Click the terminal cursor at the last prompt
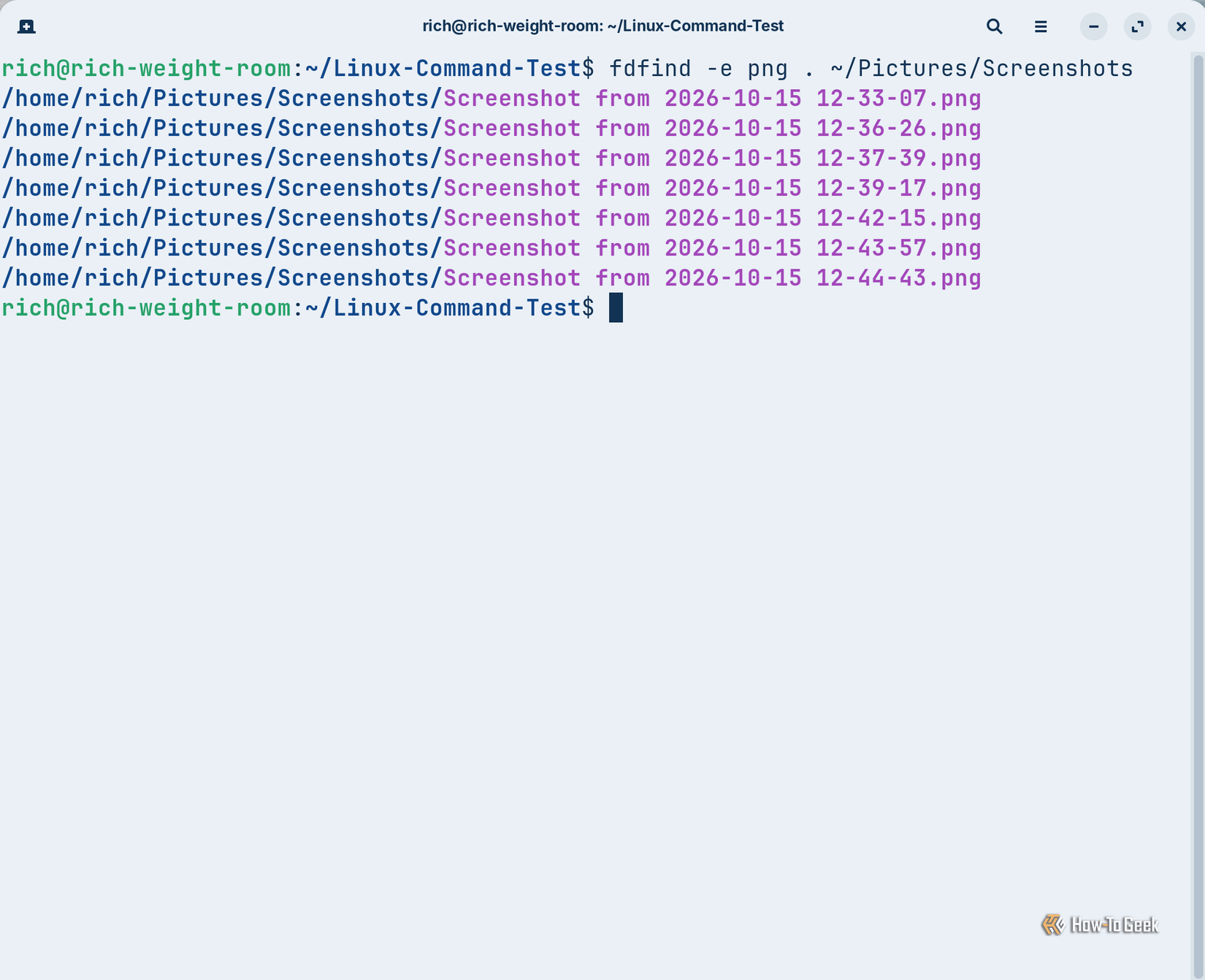The width and height of the screenshot is (1205, 980). (616, 308)
